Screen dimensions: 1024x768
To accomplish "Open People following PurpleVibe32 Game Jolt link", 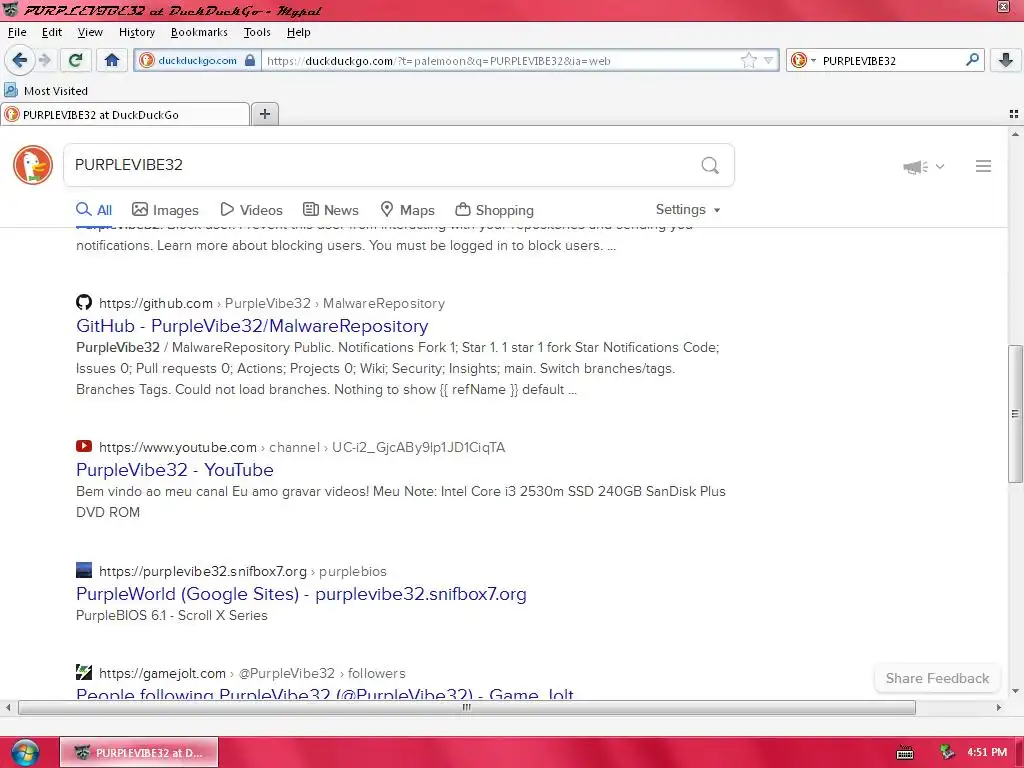I will [325, 693].
